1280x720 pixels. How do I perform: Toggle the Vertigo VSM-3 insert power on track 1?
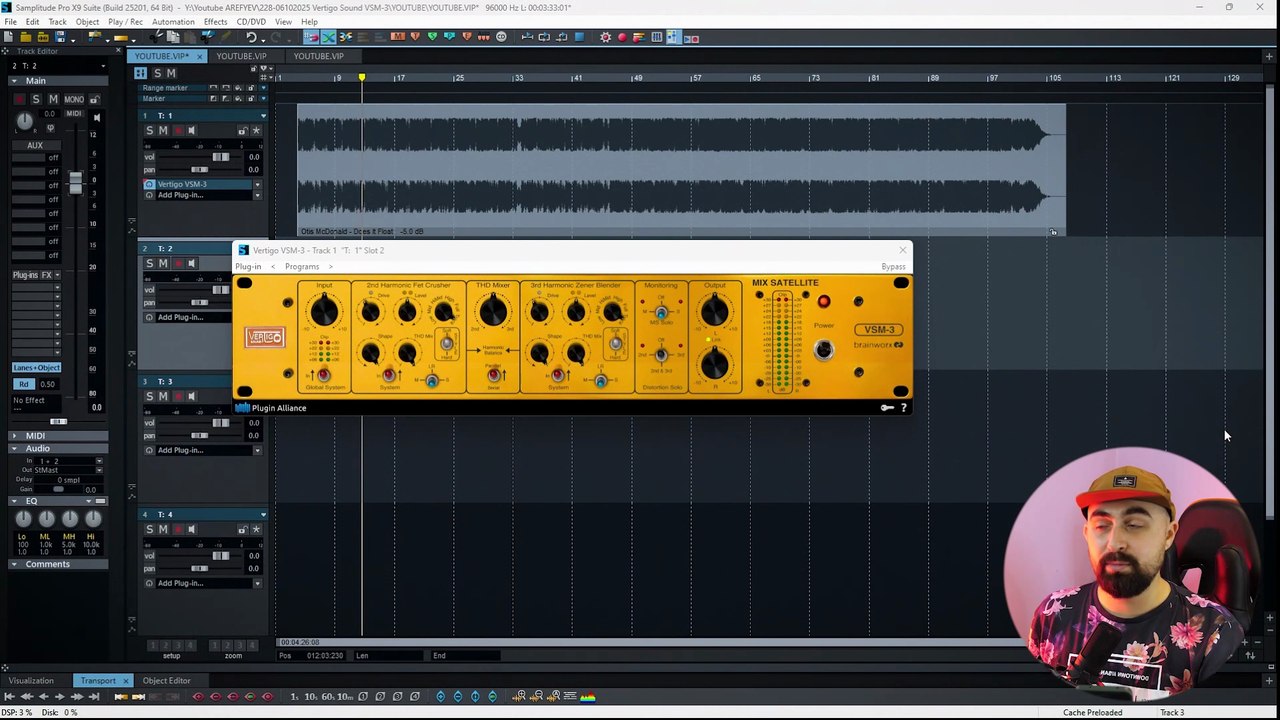click(150, 184)
